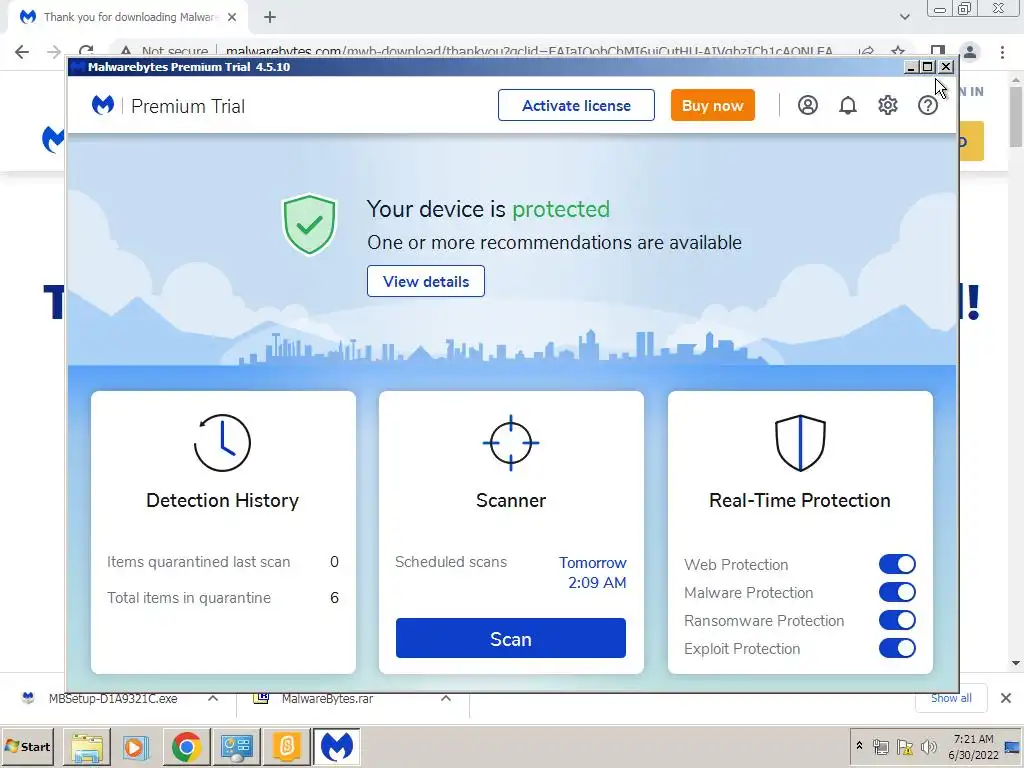This screenshot has height=768, width=1024.
Task: Click the Chrome page vertical scrollbar thumb
Action: point(1016,118)
